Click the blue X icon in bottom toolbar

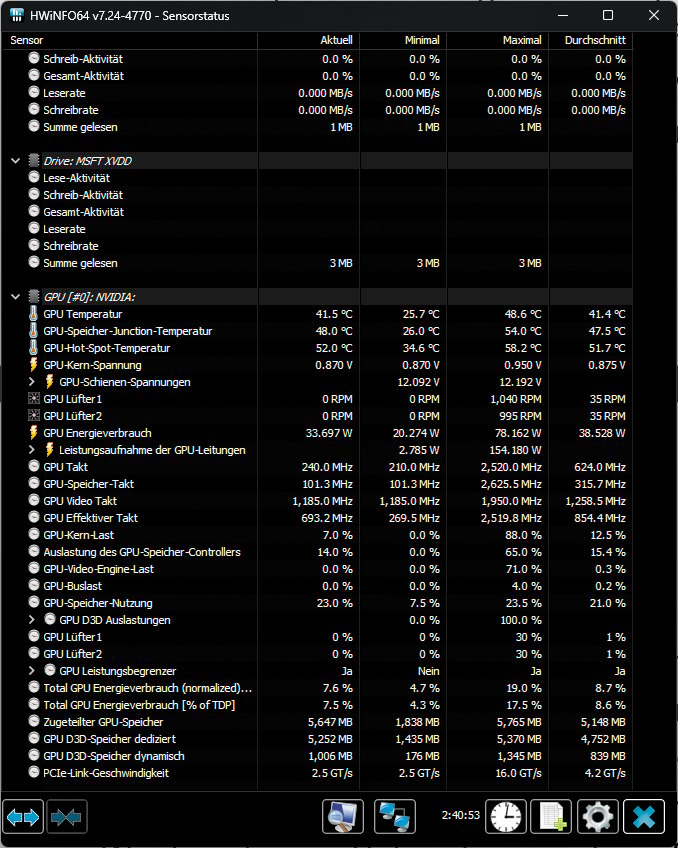[644, 817]
